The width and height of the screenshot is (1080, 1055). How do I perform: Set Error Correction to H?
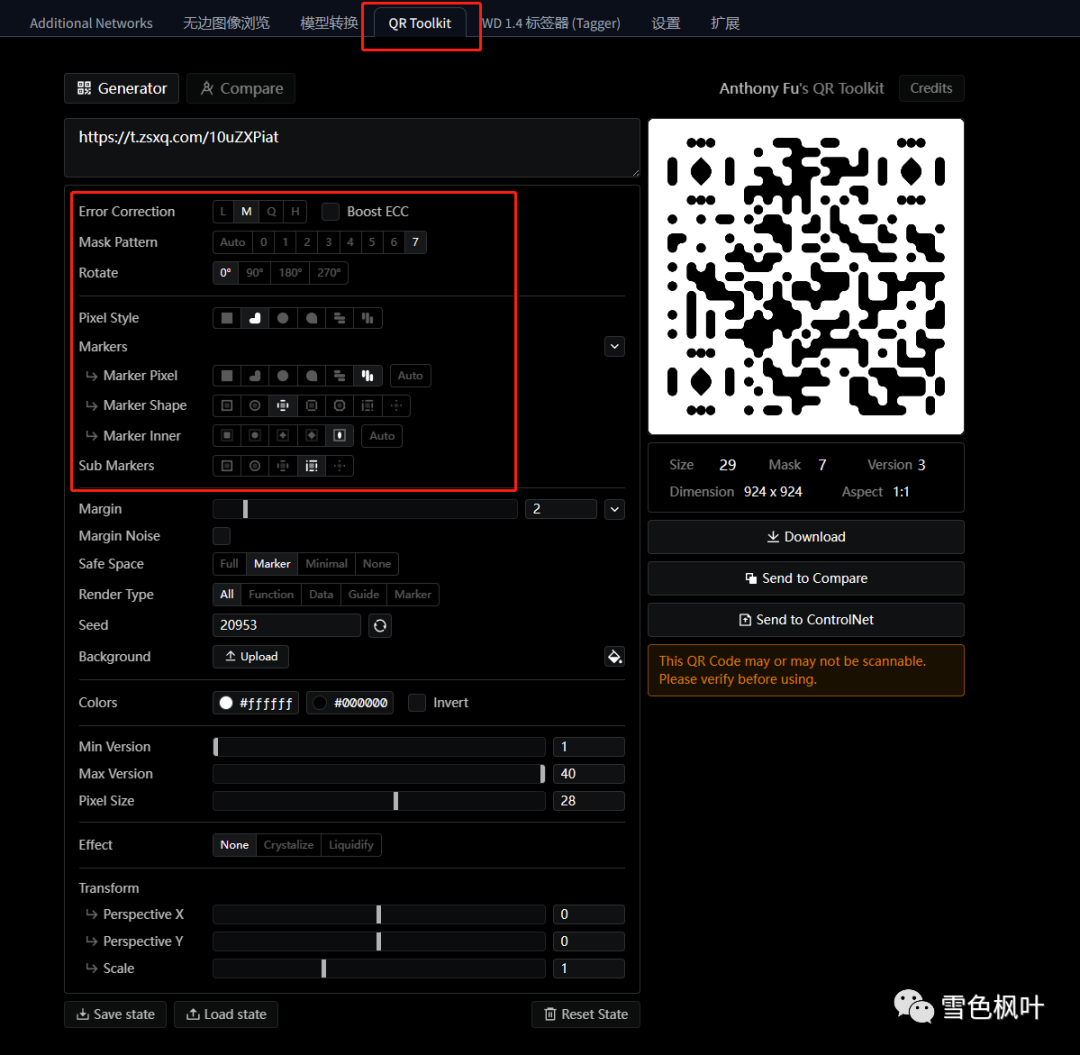point(295,211)
